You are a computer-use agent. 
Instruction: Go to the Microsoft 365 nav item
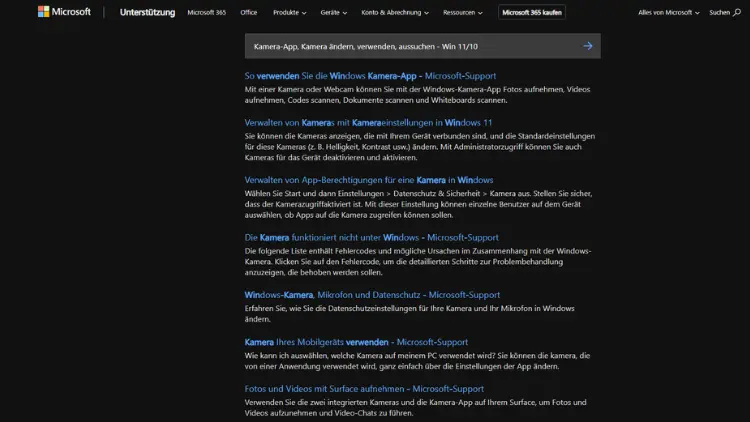coord(207,12)
